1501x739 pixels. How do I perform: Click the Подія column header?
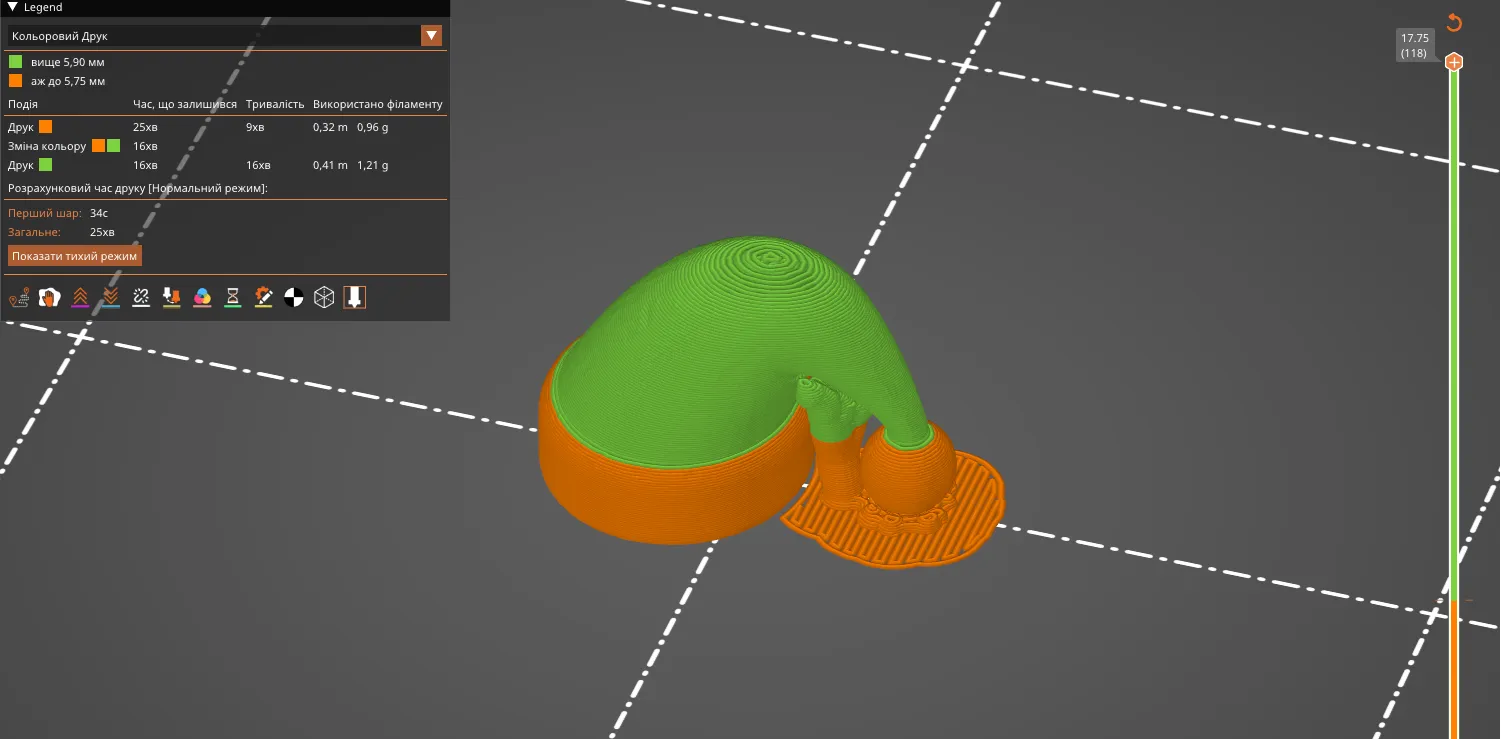click(x=23, y=104)
